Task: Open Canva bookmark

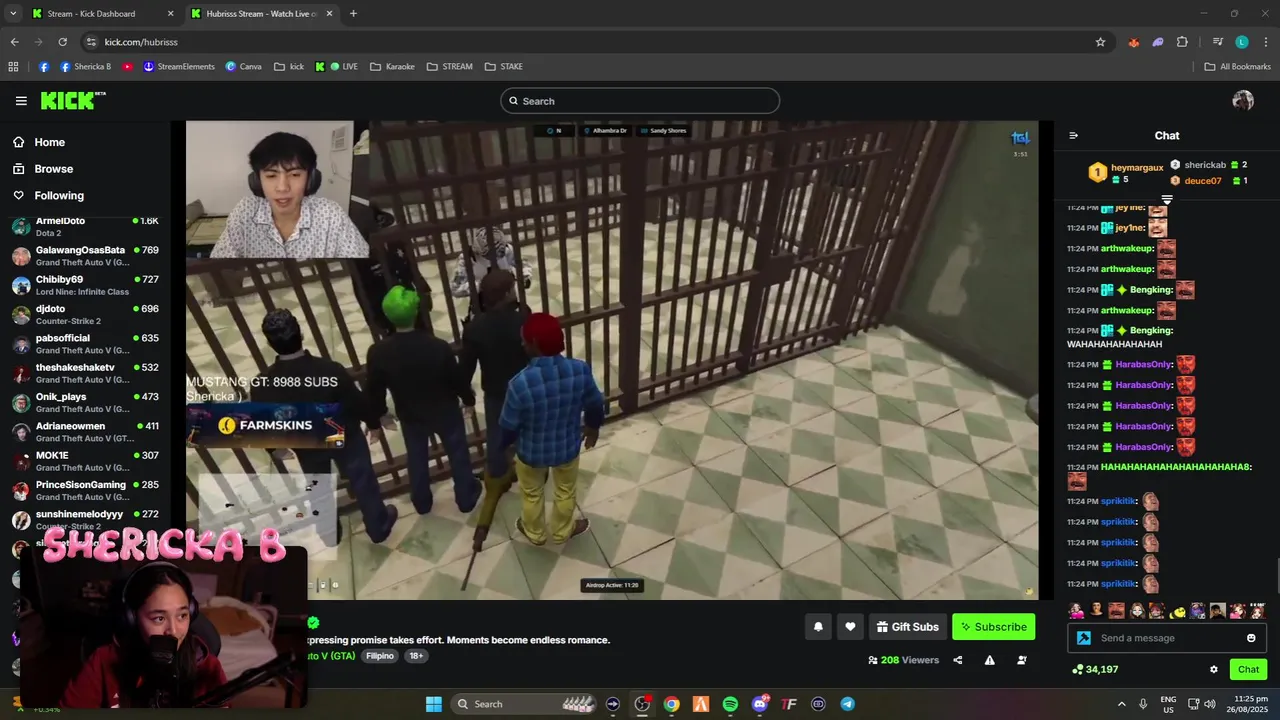Action: pos(243,67)
